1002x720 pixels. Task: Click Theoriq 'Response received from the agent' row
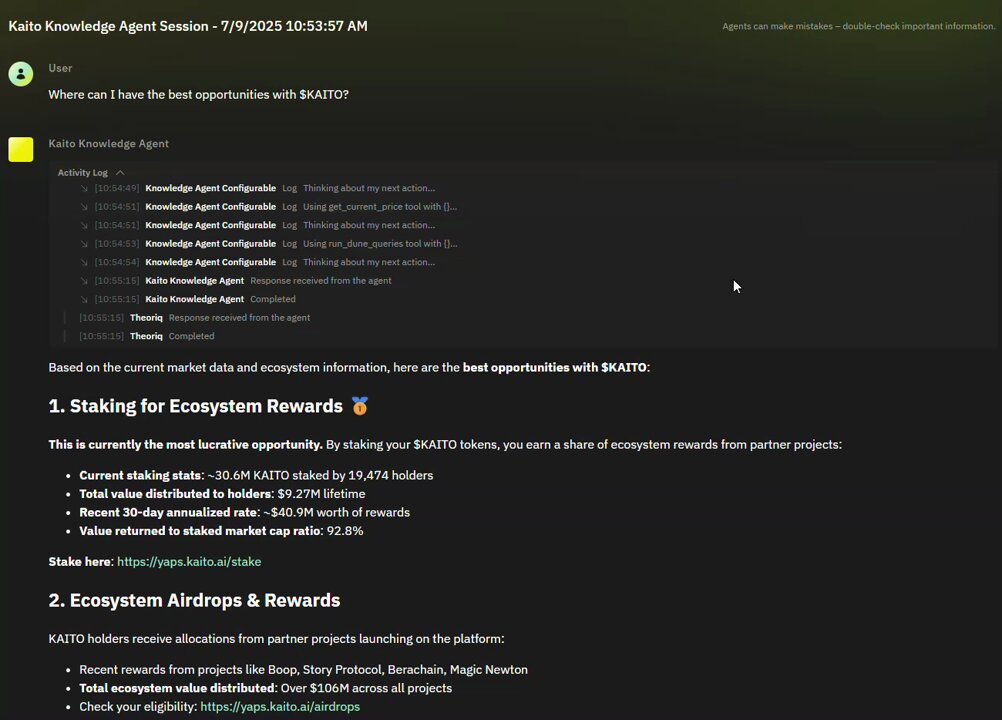point(194,318)
